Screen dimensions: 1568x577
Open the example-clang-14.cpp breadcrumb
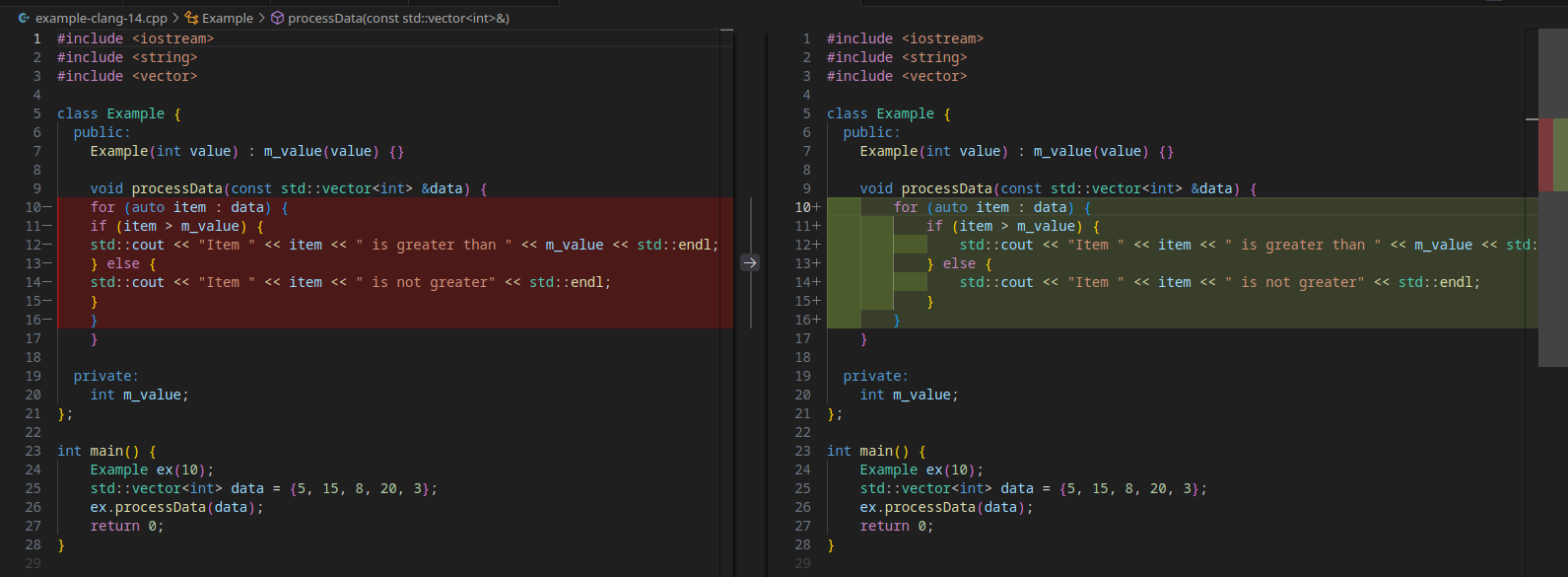click(x=101, y=18)
